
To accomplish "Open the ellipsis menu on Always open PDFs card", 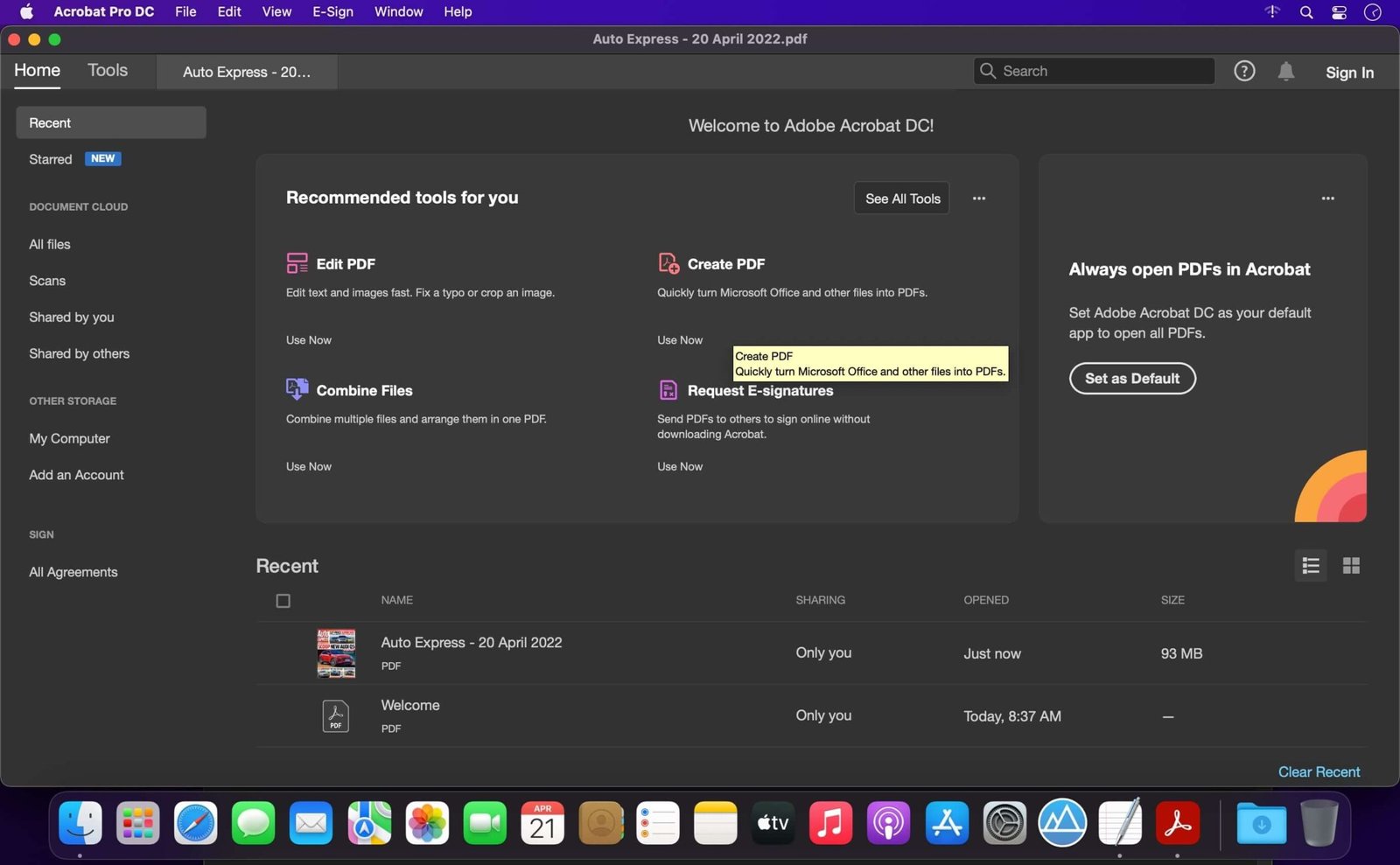I will pos(1327,199).
